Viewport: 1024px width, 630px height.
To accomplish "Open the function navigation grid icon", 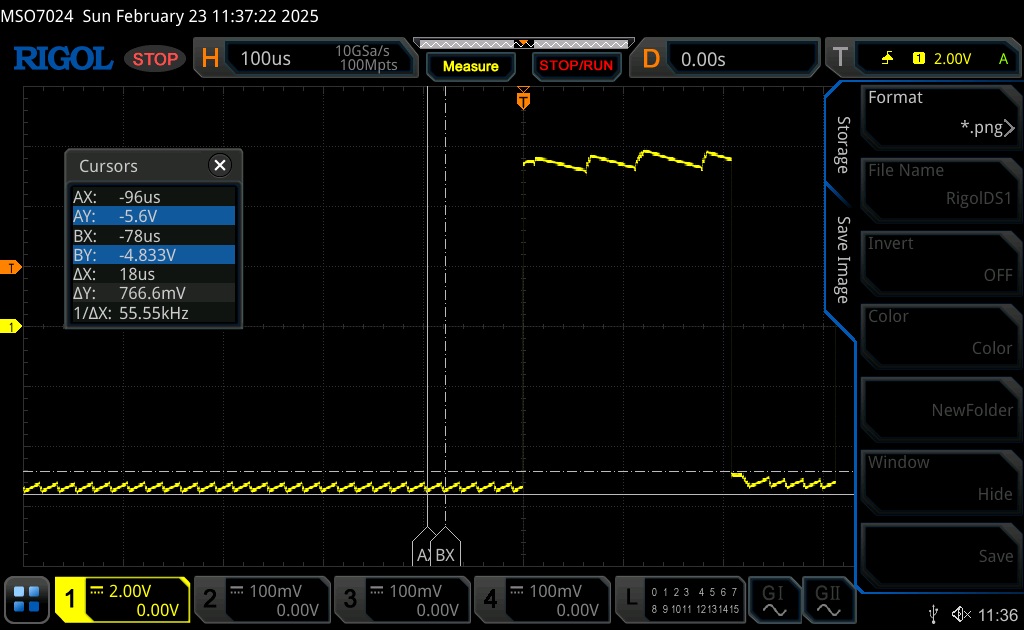I will click(x=27, y=599).
